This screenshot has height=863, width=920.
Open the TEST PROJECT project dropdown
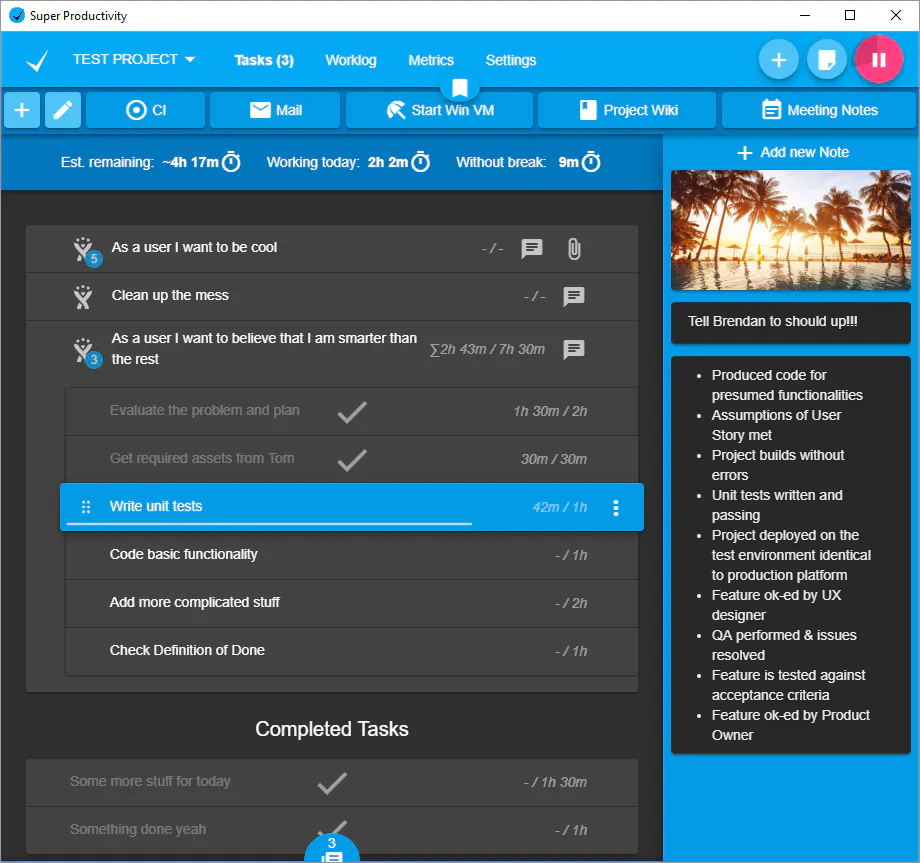(134, 59)
